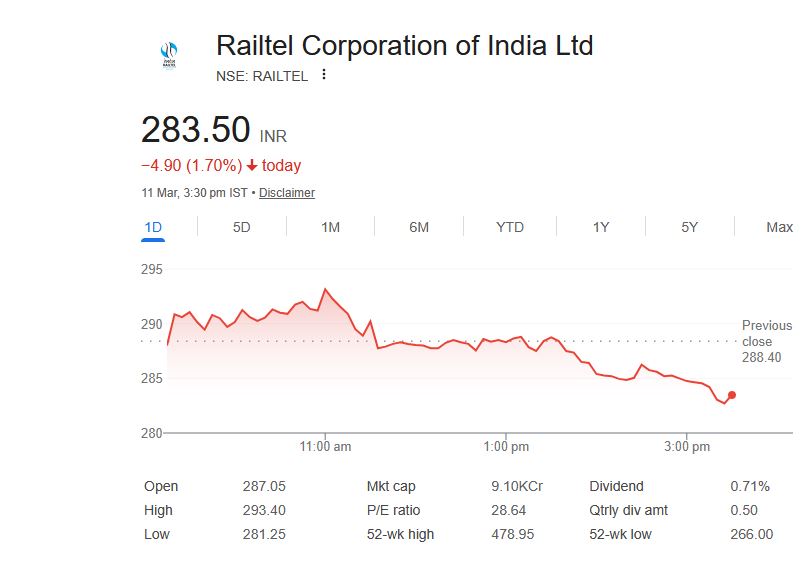Click the Railtel Corporation of India Ltd title
The image size is (808, 581).
pos(404,46)
